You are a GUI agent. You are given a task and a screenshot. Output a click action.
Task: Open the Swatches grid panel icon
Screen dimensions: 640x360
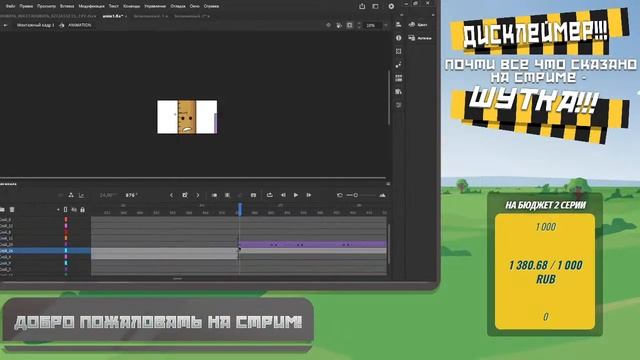[399, 78]
